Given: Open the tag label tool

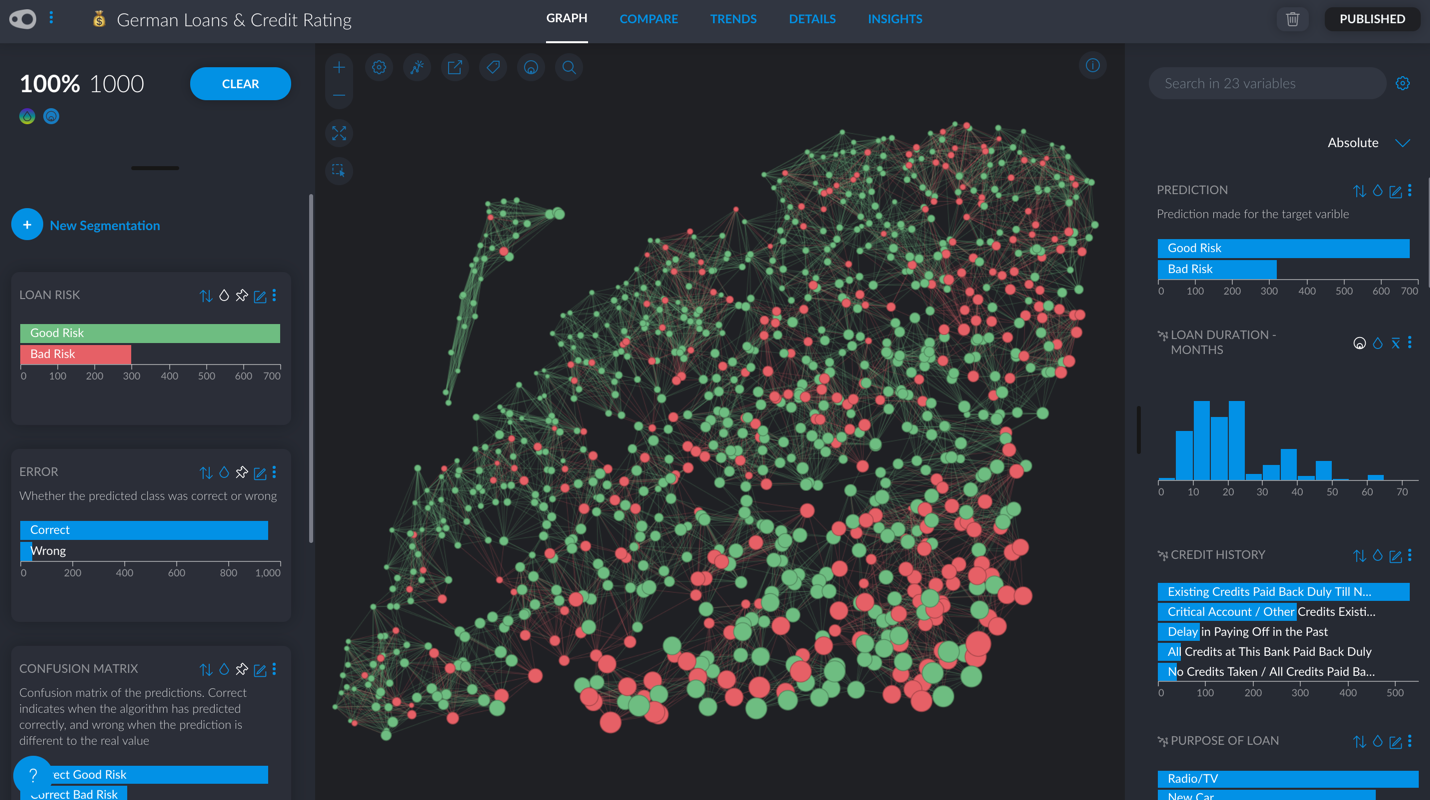Looking at the screenshot, I should click(493, 67).
